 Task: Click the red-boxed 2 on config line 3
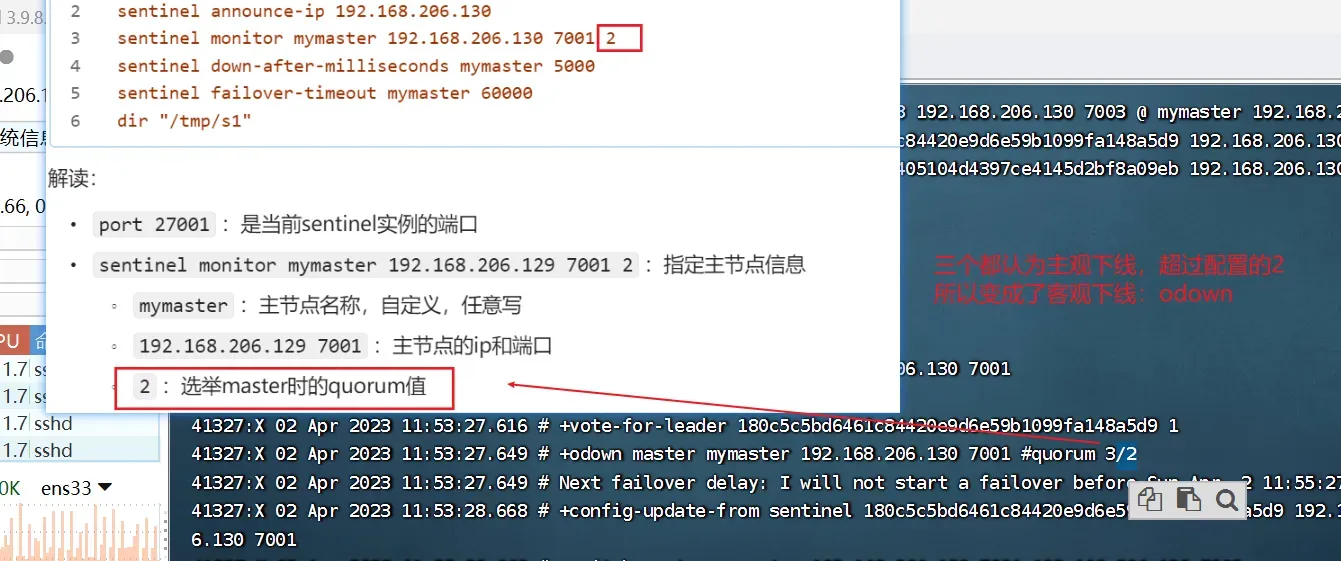click(619, 38)
